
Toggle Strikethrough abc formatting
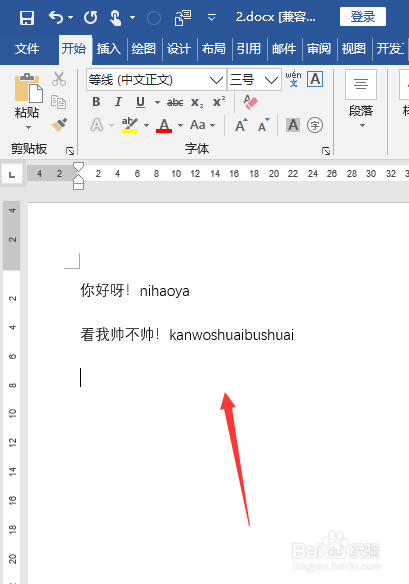[175, 102]
